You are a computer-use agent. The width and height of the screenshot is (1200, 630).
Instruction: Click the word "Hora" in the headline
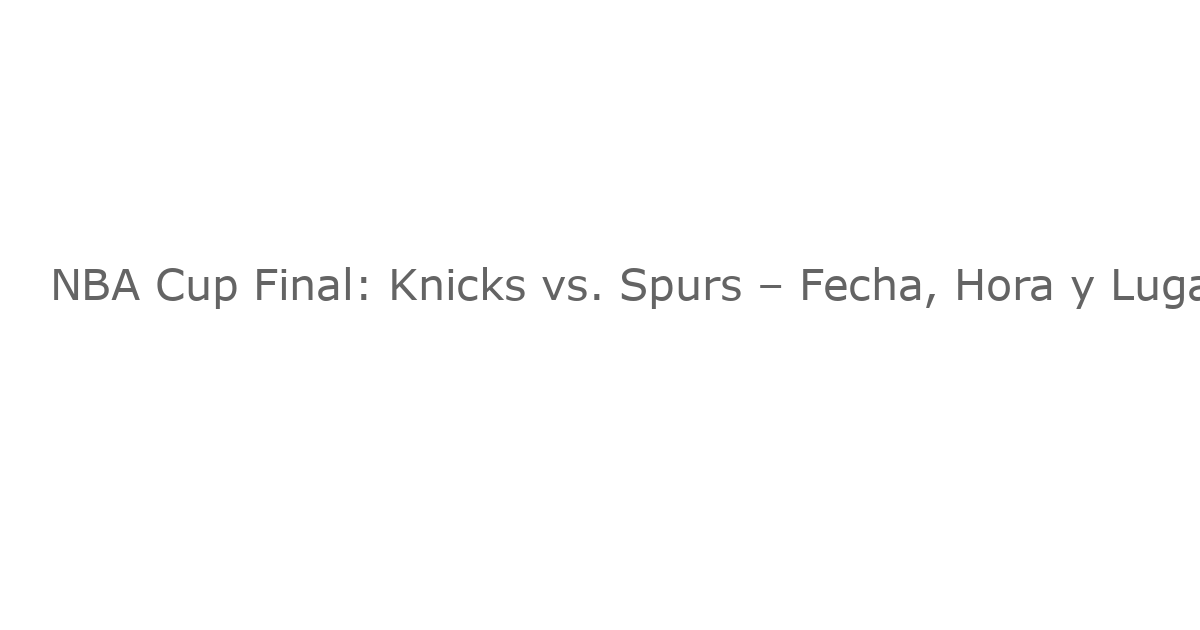[x=1003, y=287]
